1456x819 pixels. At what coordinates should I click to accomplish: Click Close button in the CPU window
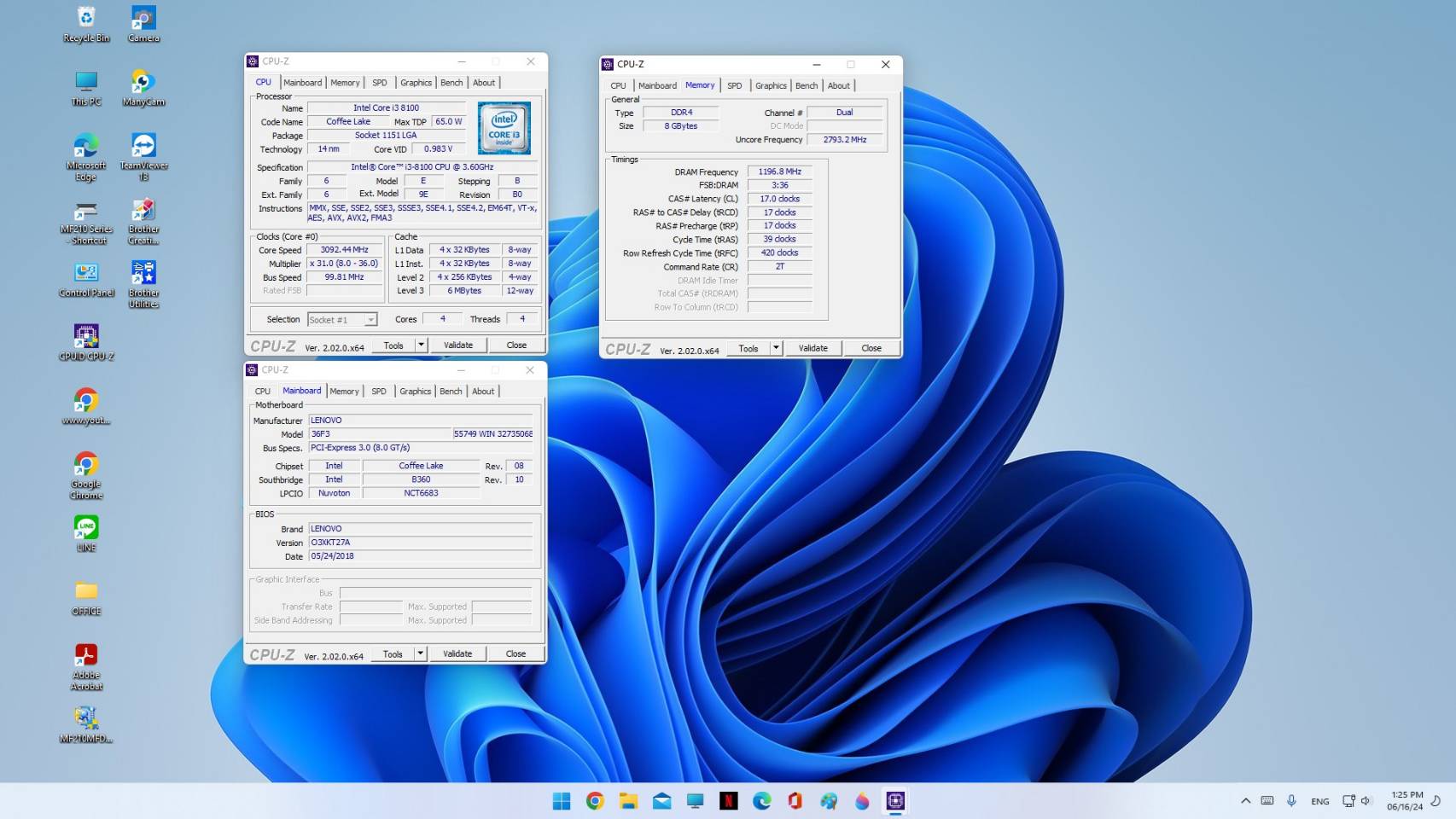click(x=516, y=345)
